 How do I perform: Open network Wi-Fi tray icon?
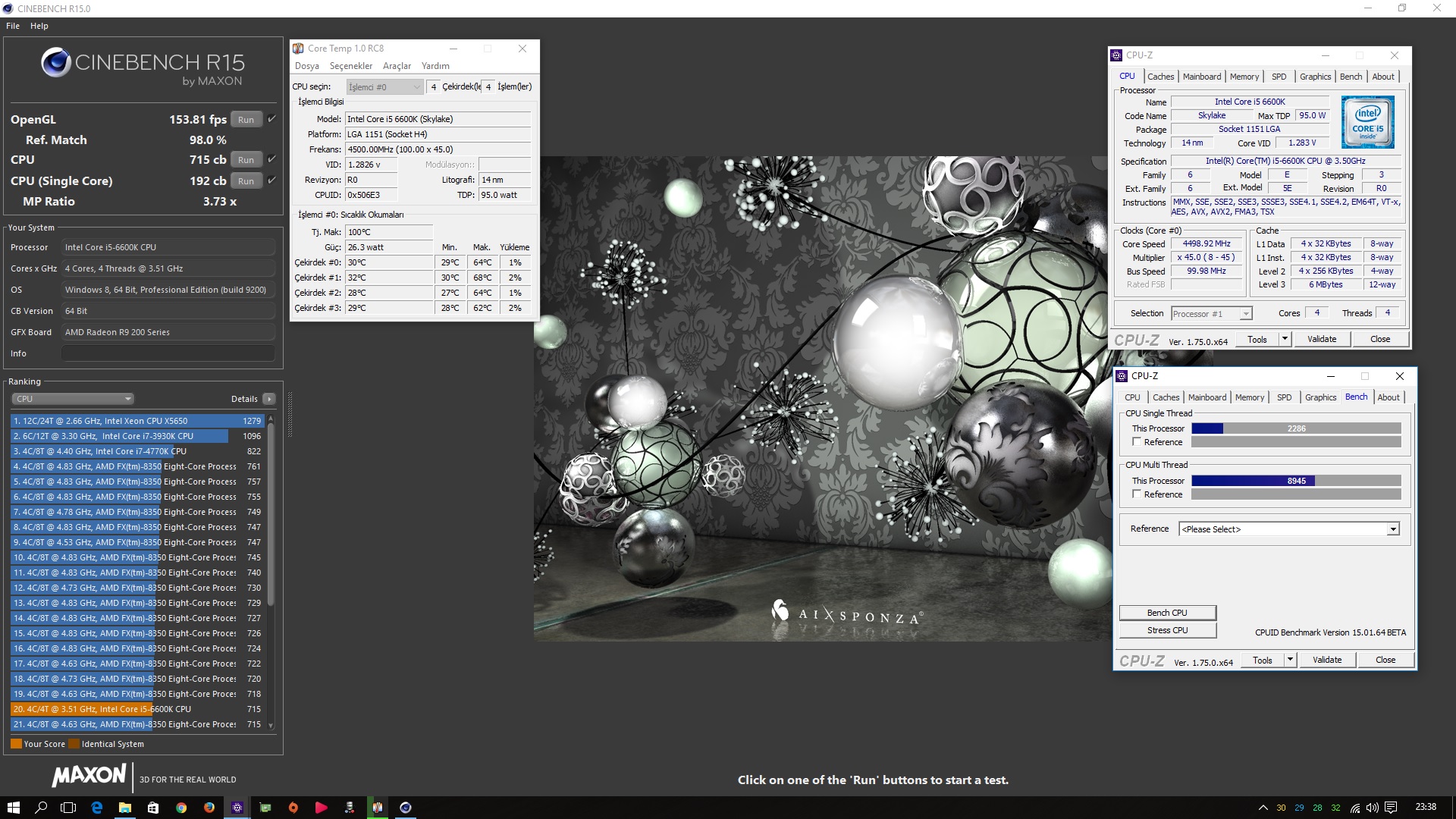point(1354,808)
